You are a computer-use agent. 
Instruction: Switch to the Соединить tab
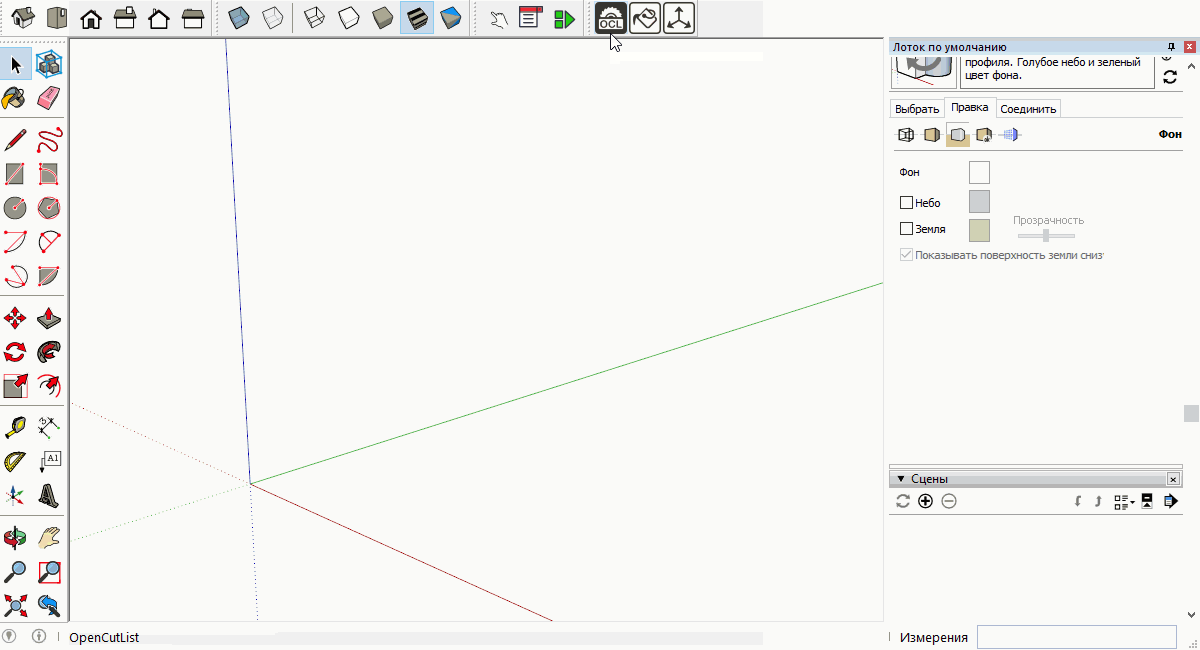tap(1028, 108)
